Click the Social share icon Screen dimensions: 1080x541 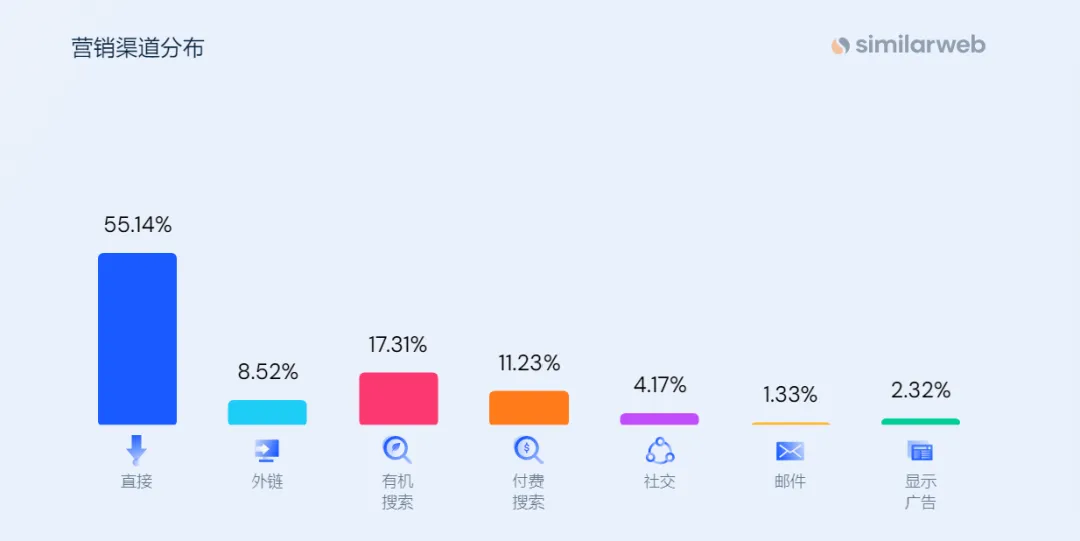(x=659, y=450)
